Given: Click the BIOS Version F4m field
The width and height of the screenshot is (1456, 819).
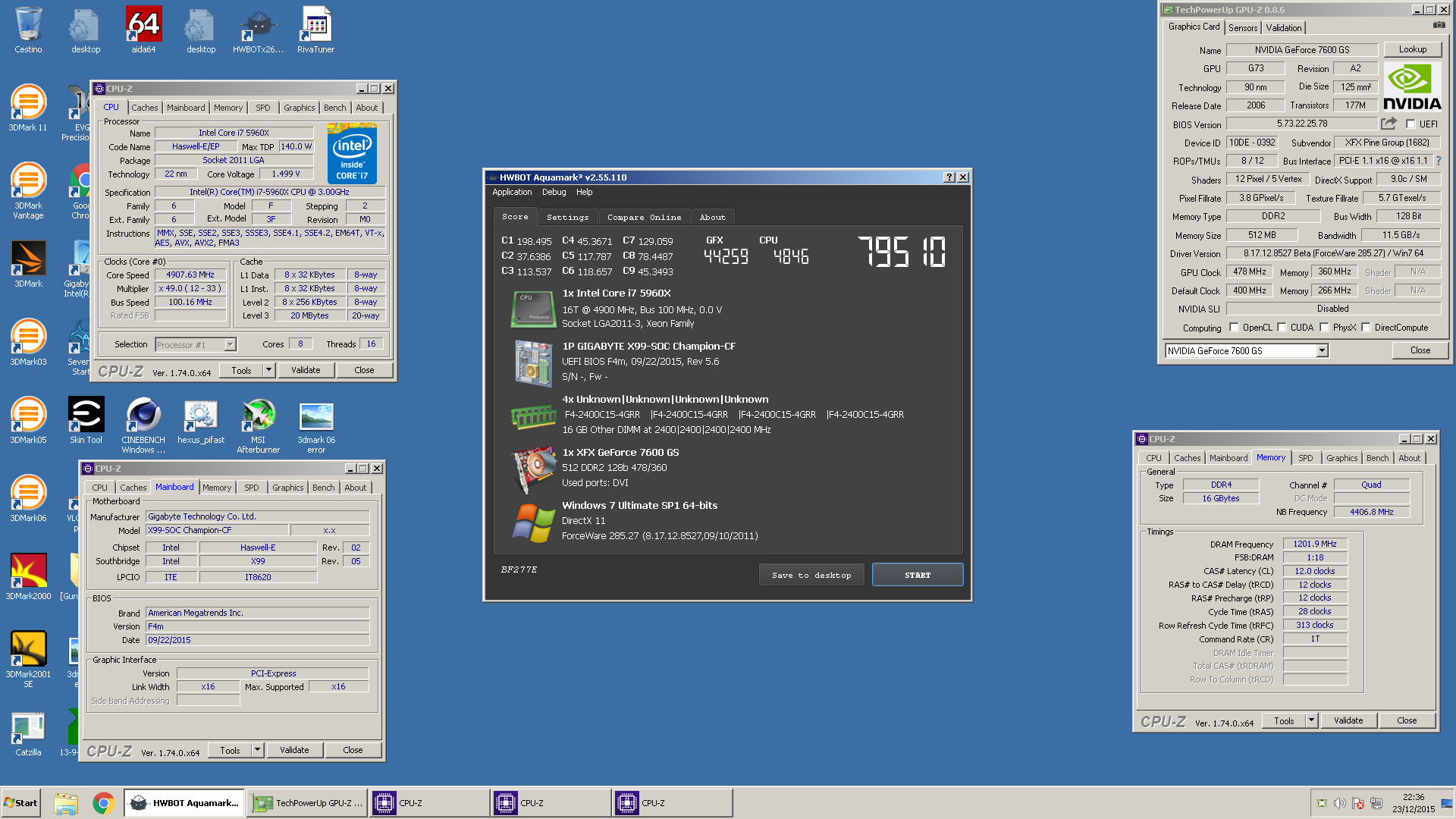Looking at the screenshot, I should tap(257, 626).
